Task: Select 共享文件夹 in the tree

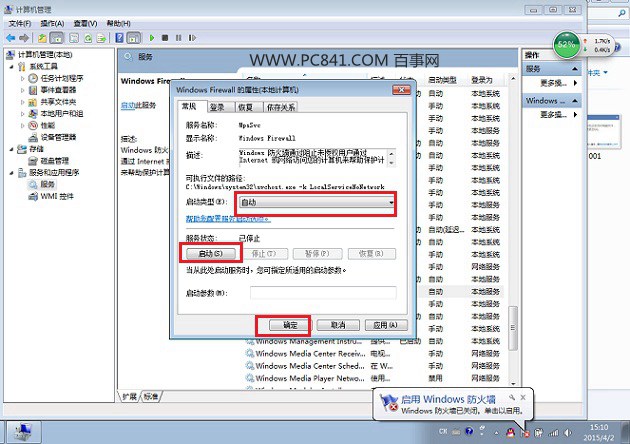Action: (58, 102)
